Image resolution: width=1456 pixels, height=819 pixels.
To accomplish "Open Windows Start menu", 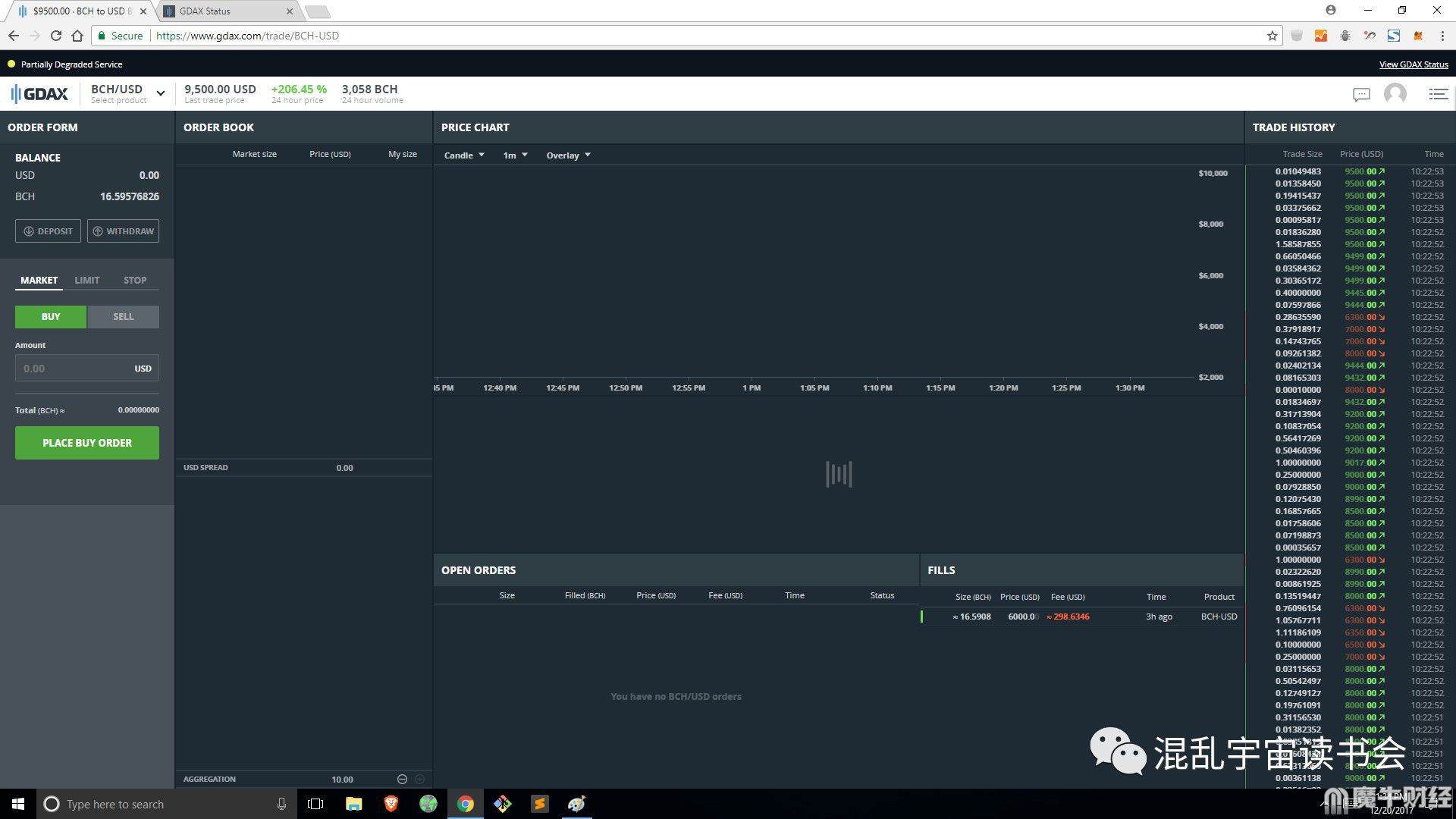I will tap(18, 804).
